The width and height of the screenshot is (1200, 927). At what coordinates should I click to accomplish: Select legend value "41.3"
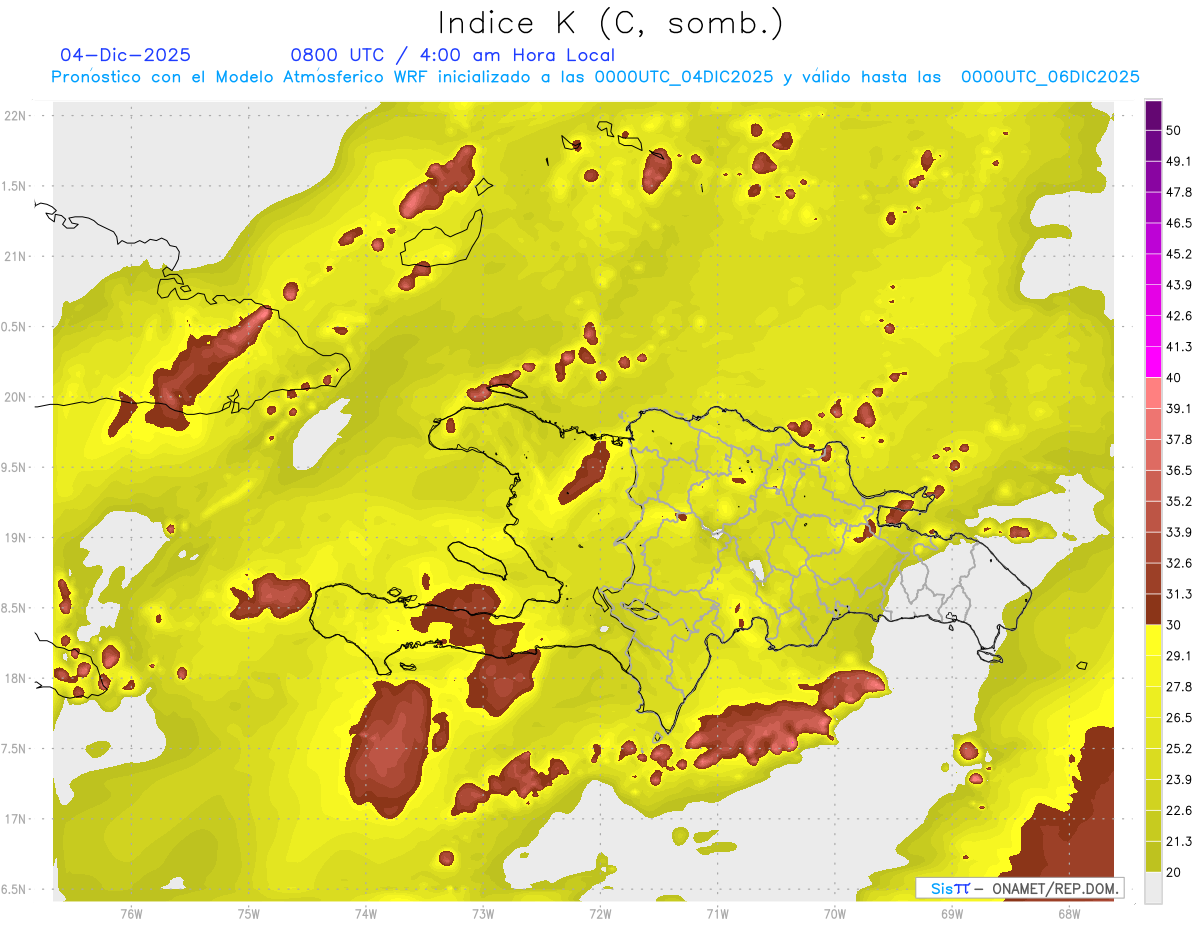coord(1179,347)
